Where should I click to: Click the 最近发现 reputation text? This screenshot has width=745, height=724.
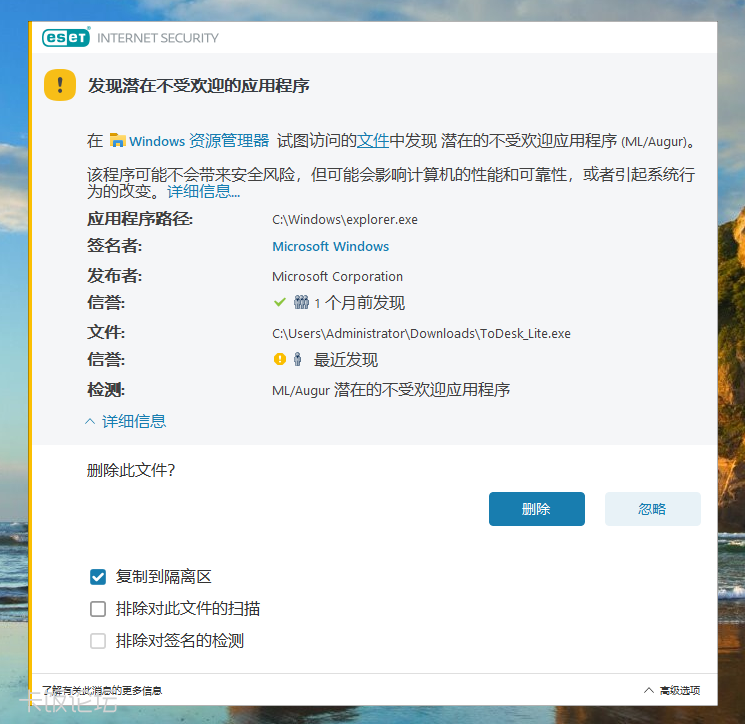click(345, 360)
